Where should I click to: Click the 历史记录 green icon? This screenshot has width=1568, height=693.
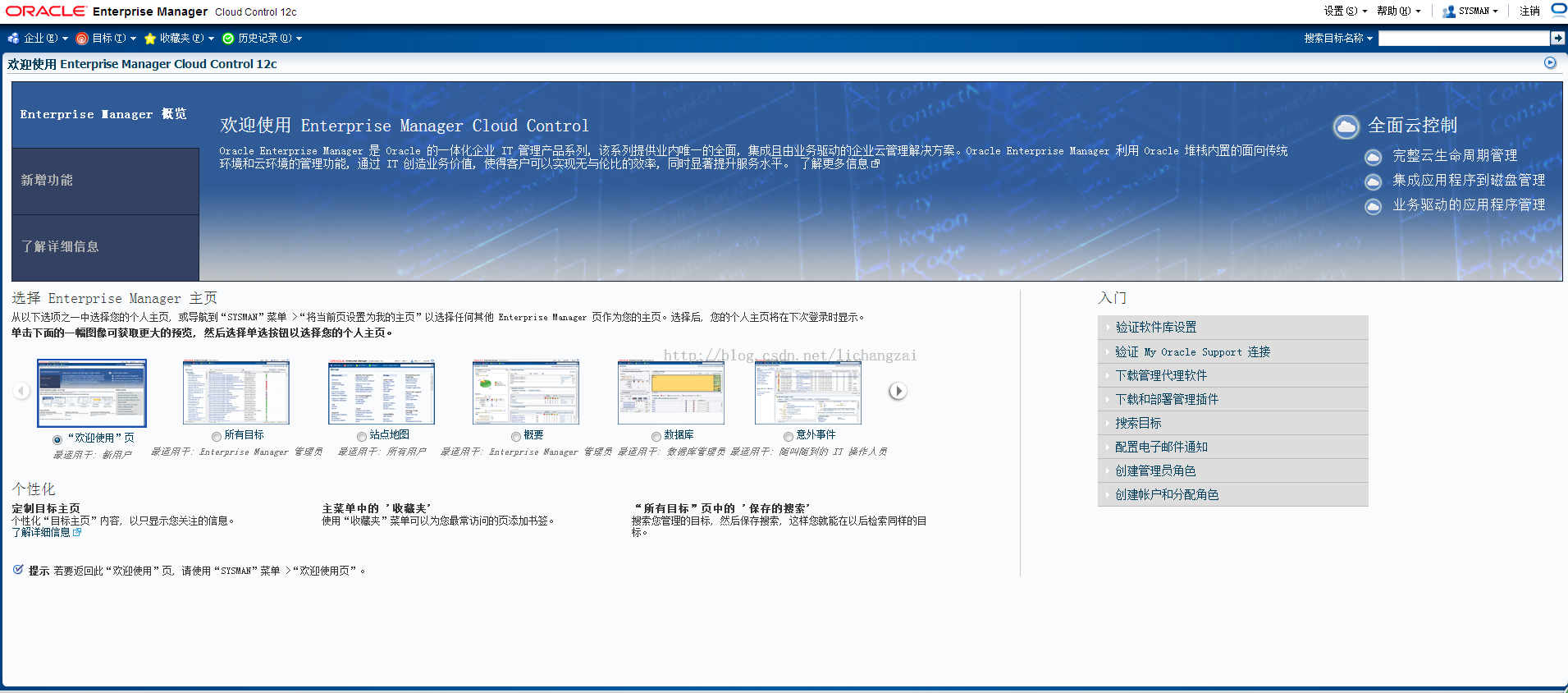click(x=228, y=39)
